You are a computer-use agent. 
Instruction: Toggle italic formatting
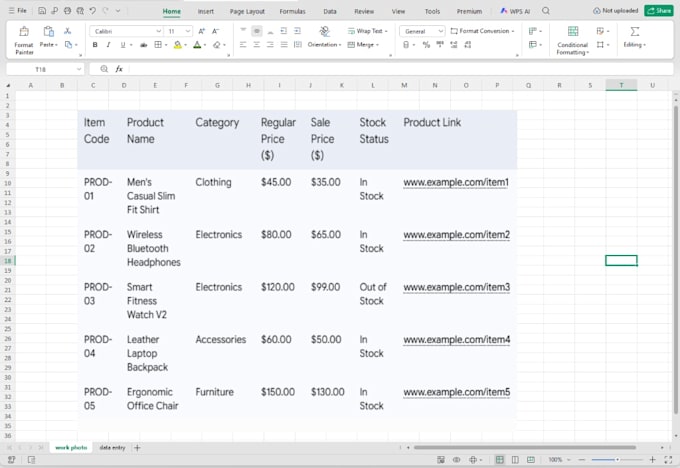[108, 45]
